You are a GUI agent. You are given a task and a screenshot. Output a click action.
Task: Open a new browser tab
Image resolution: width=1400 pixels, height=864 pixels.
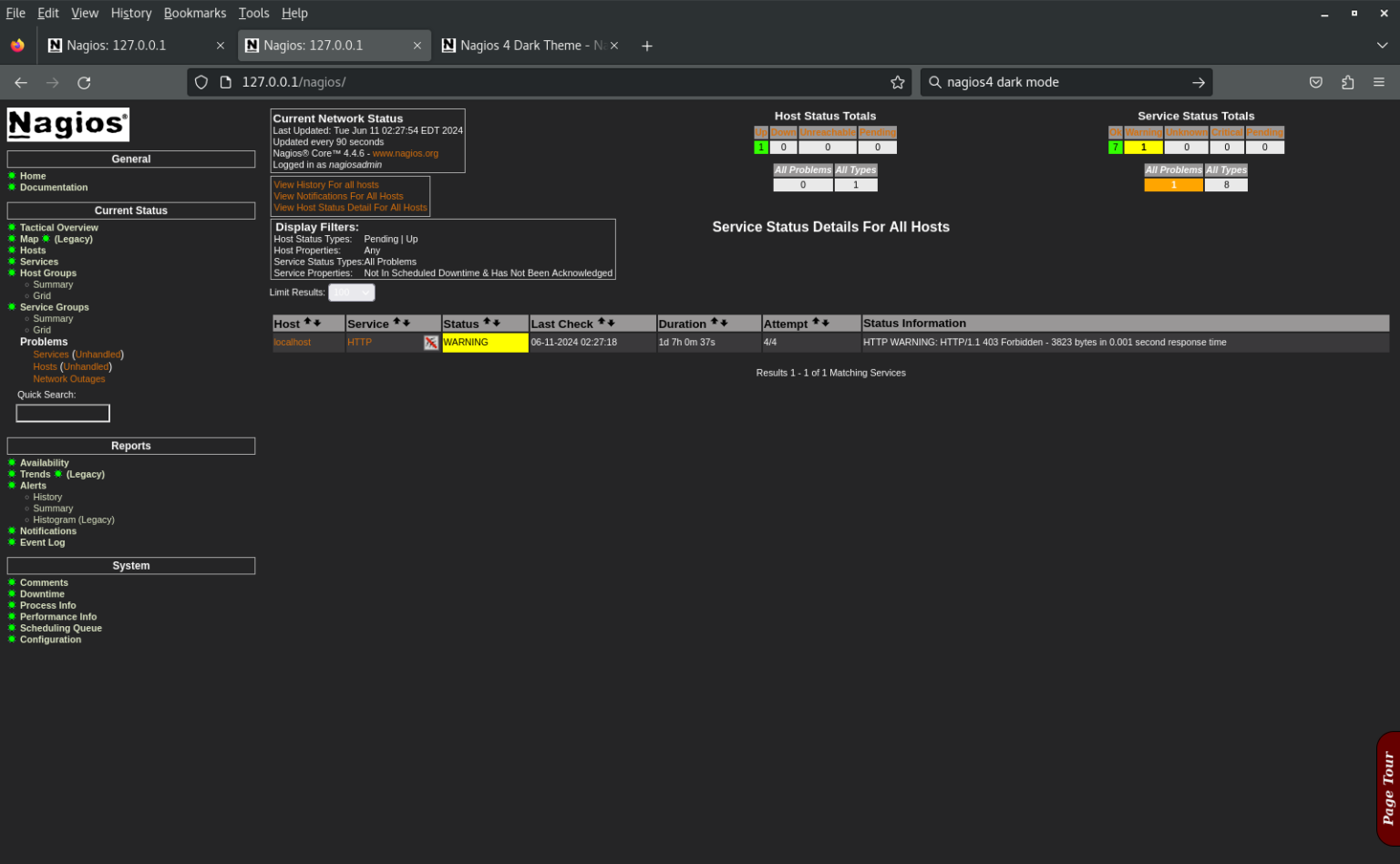point(647,46)
